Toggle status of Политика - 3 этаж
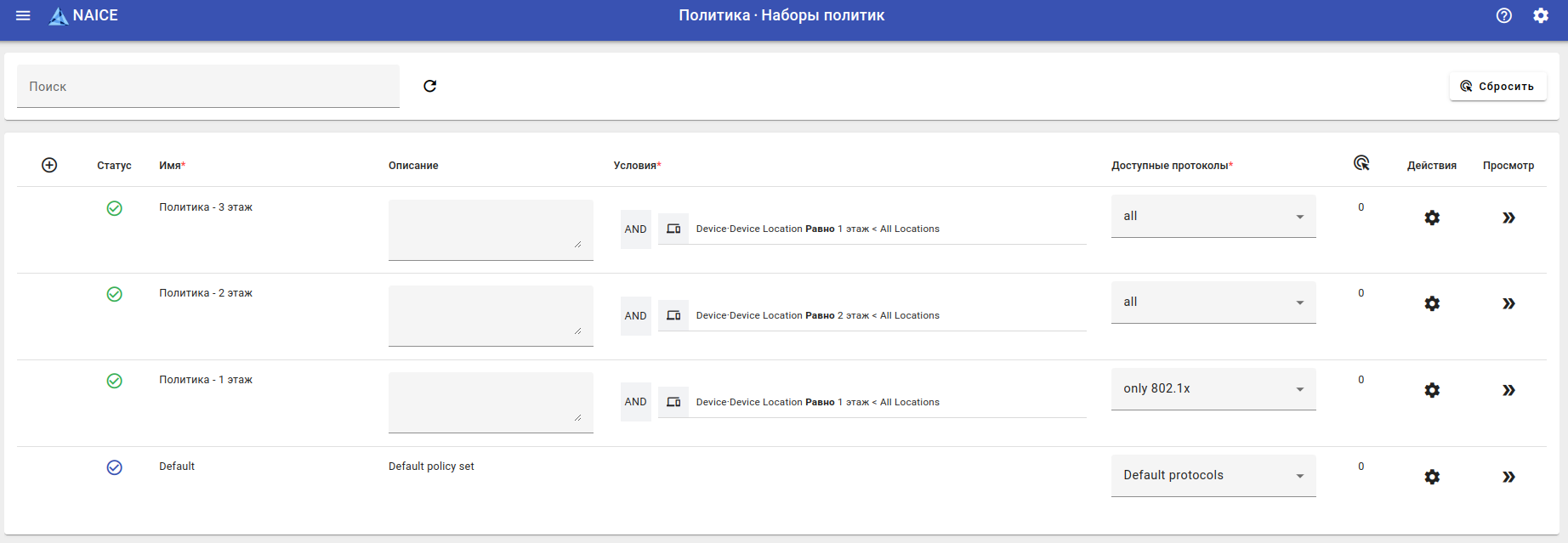1568x543 pixels. point(114,208)
